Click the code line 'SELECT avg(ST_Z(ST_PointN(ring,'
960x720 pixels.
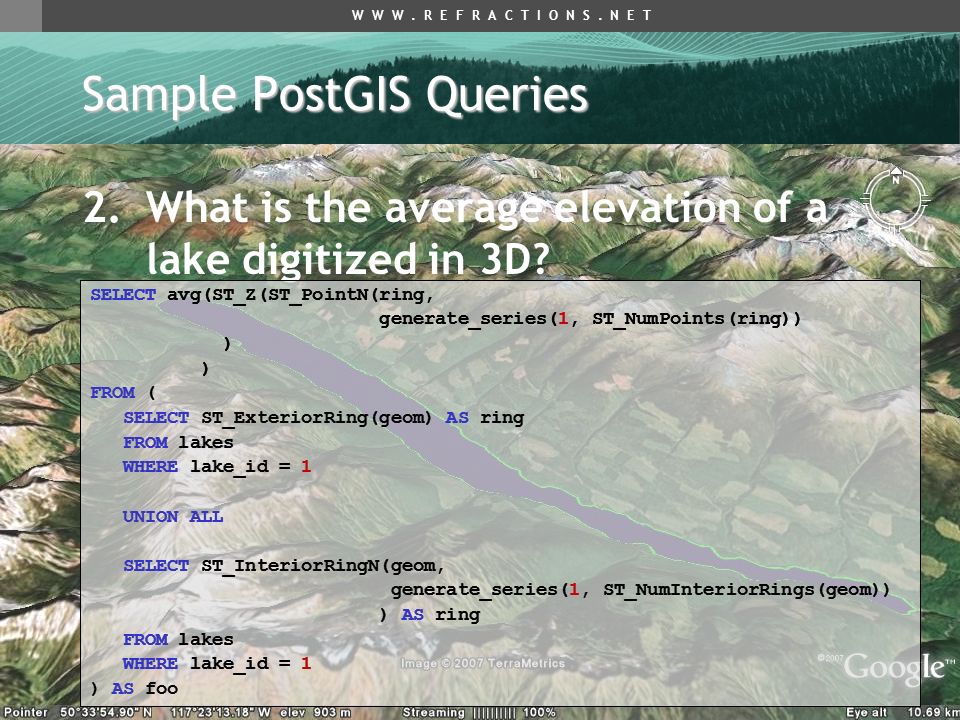pyautogui.click(x=262, y=295)
